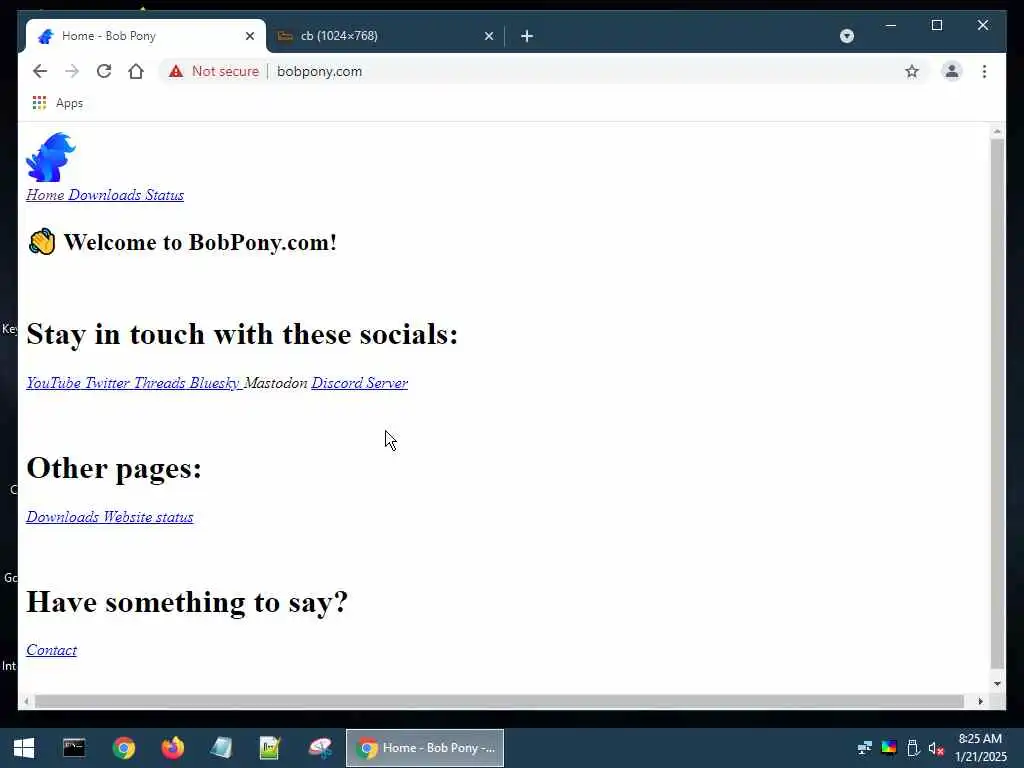Image resolution: width=1024 pixels, height=768 pixels.
Task: Visit the Threads social link
Action: pyautogui.click(x=159, y=383)
